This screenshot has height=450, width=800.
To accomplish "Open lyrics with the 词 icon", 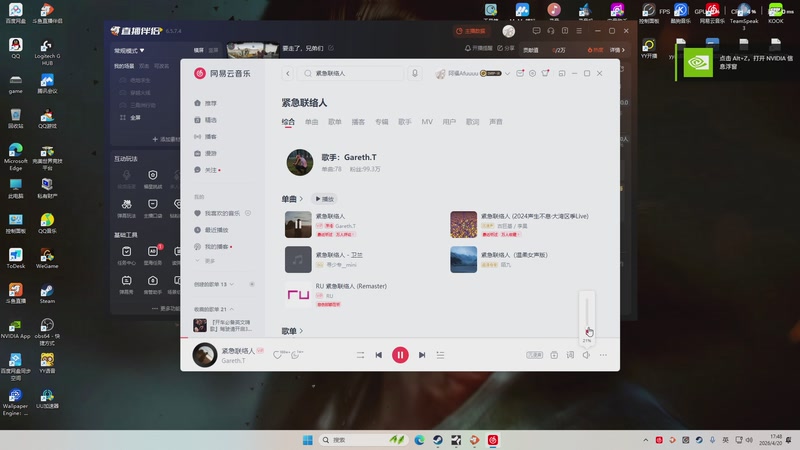I will click(x=570, y=355).
